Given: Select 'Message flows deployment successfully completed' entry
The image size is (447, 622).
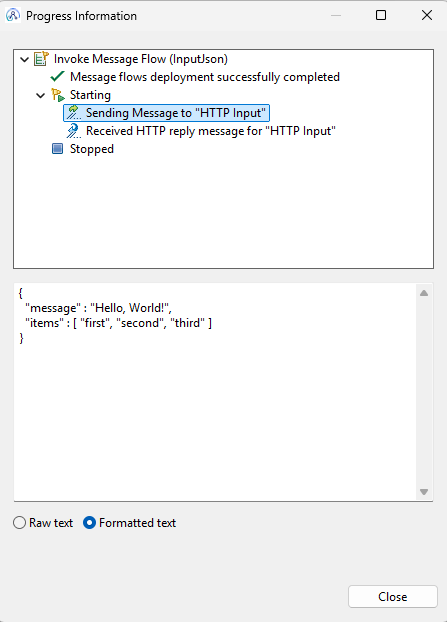Looking at the screenshot, I should pyautogui.click(x=205, y=77).
